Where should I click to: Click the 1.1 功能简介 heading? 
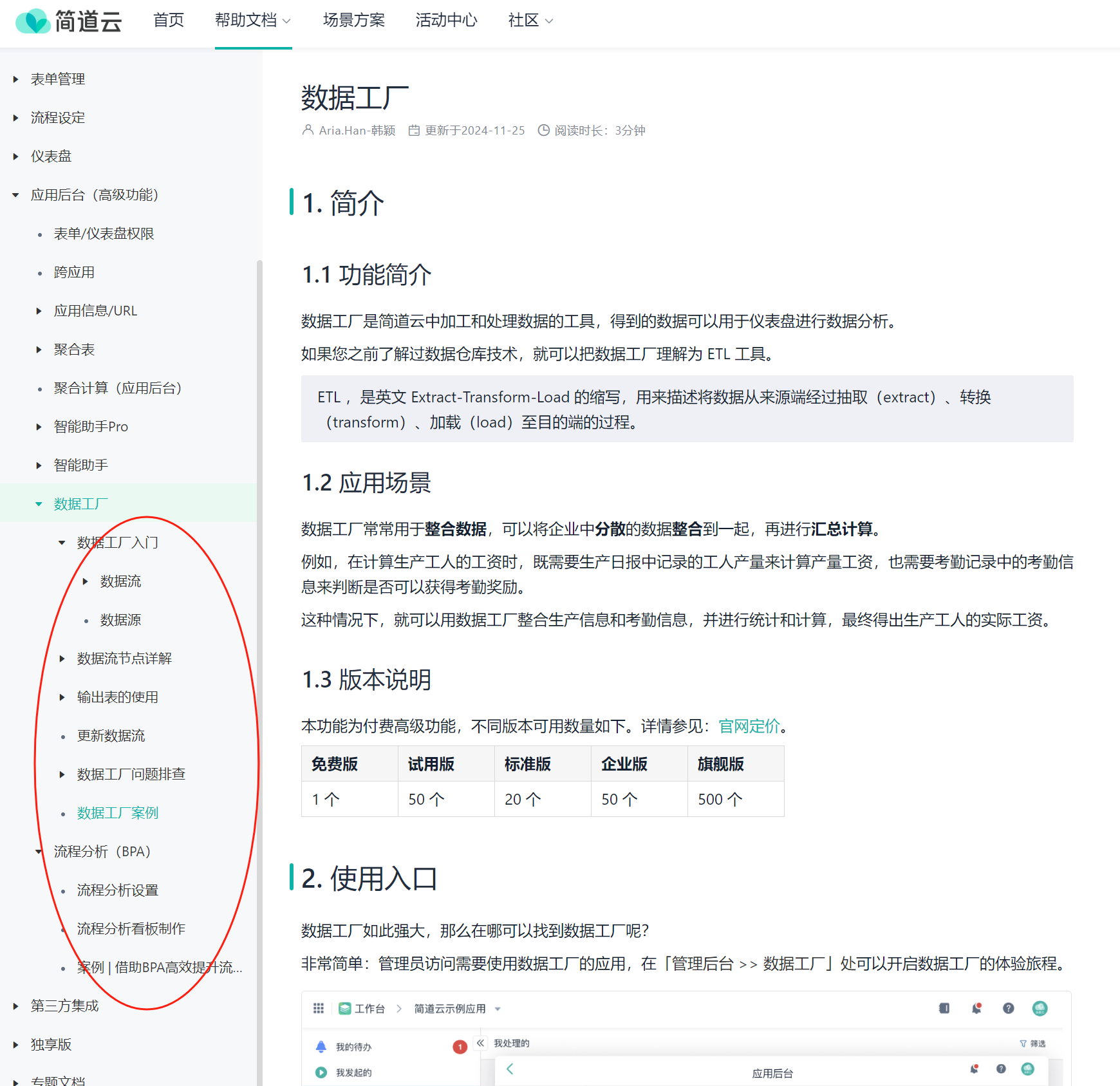point(367,275)
